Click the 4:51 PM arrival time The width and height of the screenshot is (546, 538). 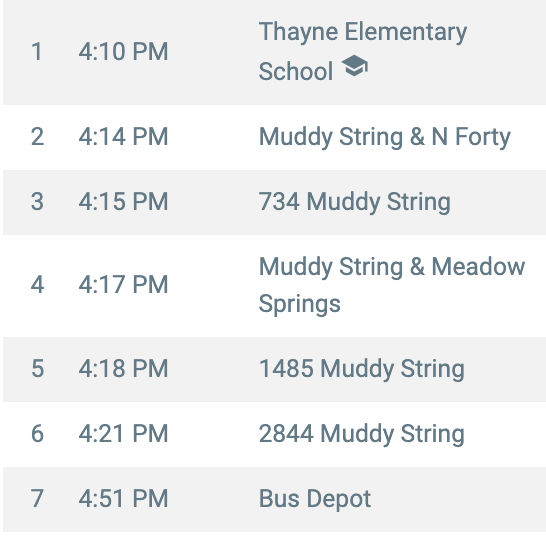123,499
